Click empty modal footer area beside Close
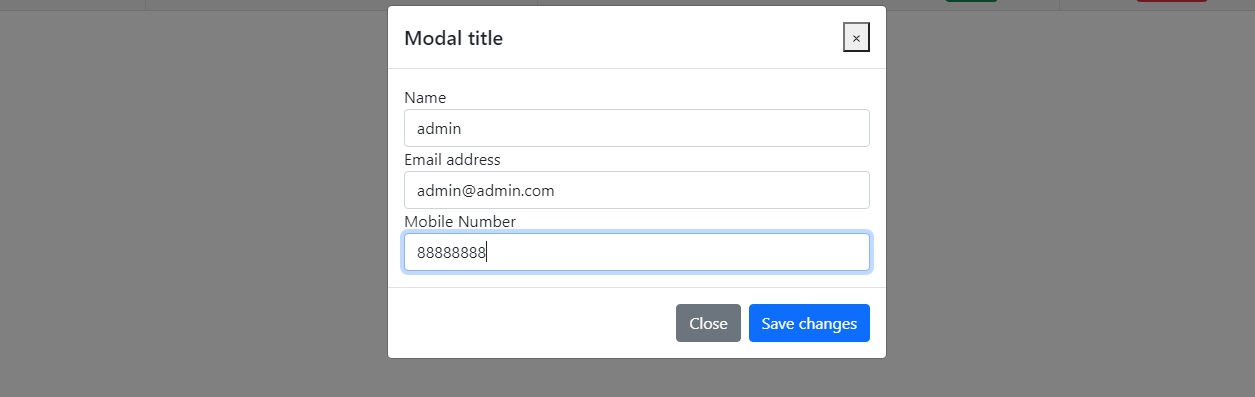The image size is (1255, 397). (x=530, y=323)
